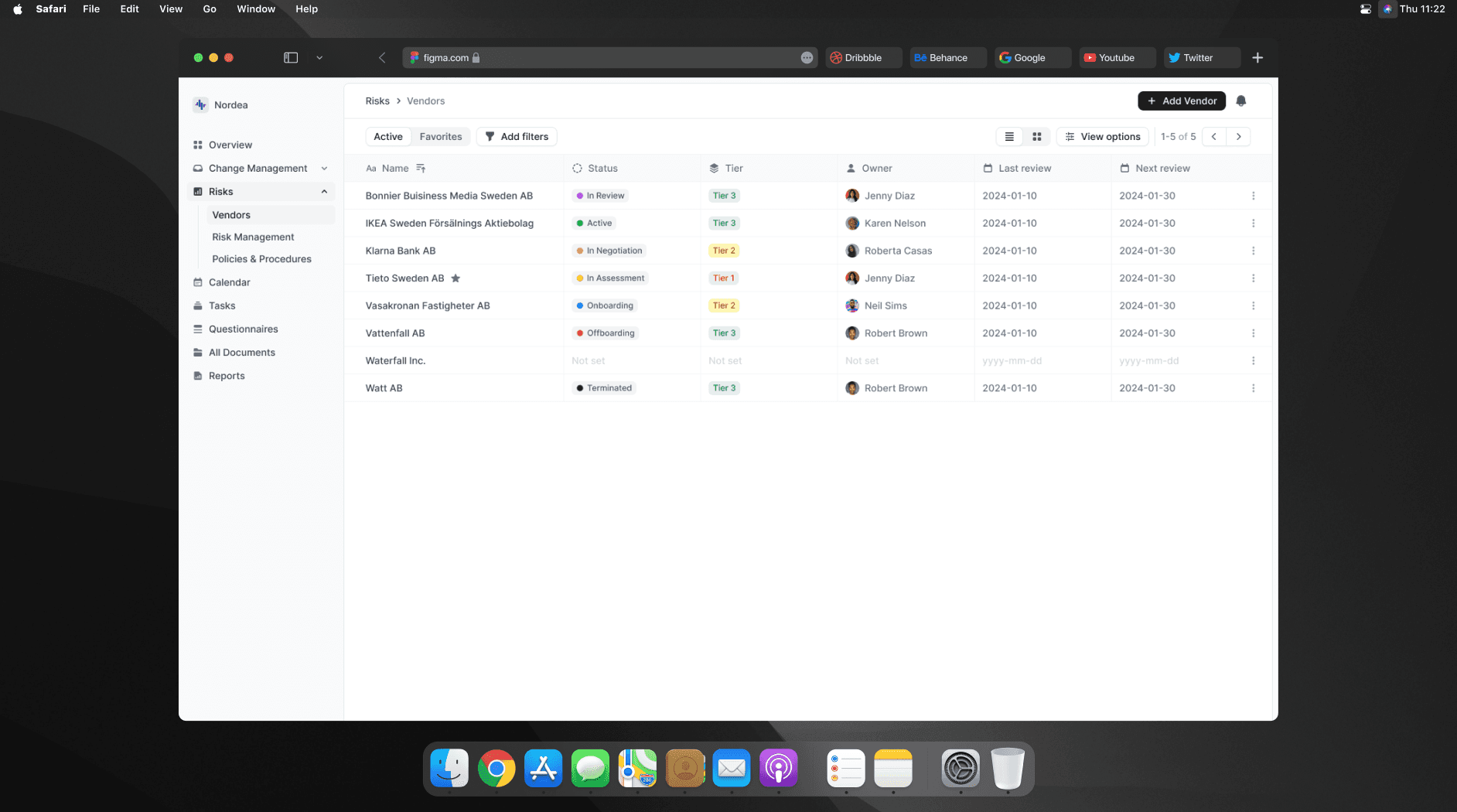Click Offboarding status badge for Vattenfall
Viewport: 1457px width, 812px height.
coord(605,333)
